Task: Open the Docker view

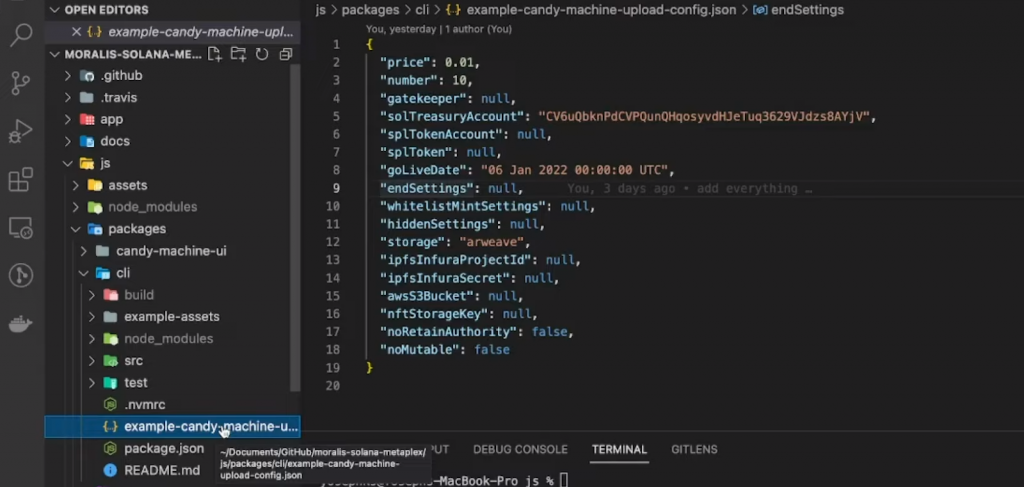Action: coord(22,323)
